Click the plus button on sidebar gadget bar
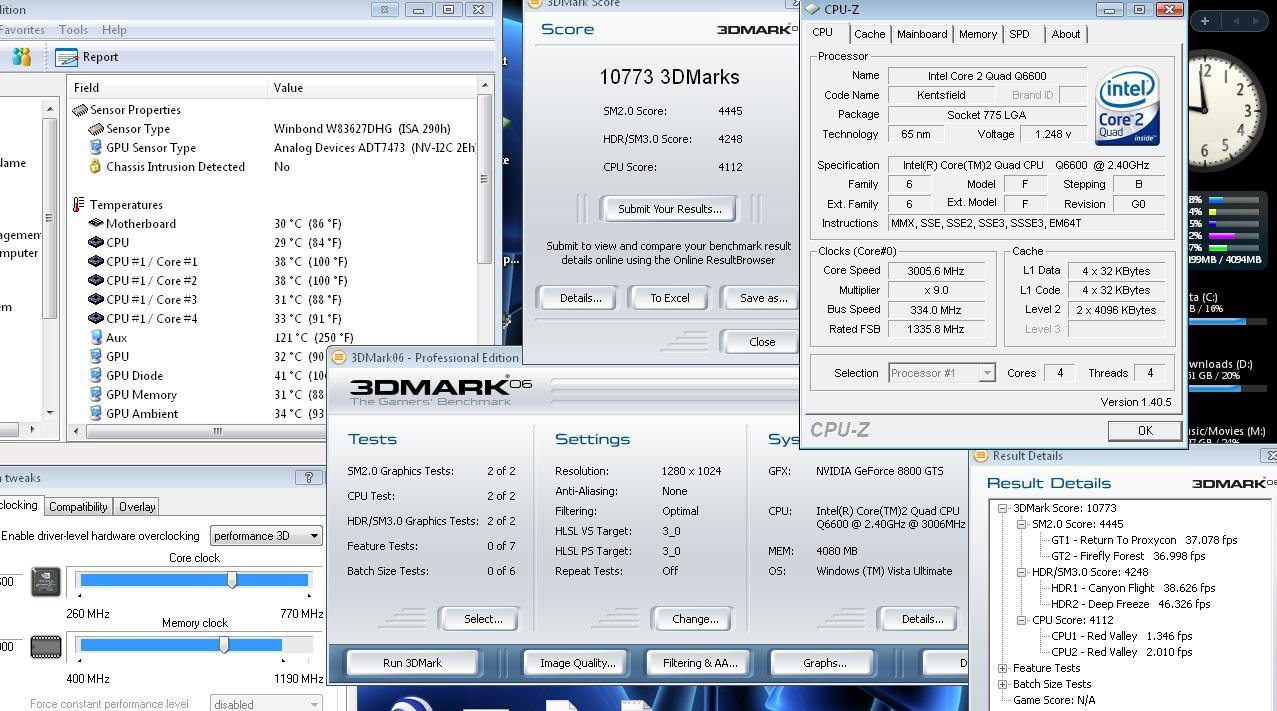The width and height of the screenshot is (1277, 711). [x=1205, y=20]
